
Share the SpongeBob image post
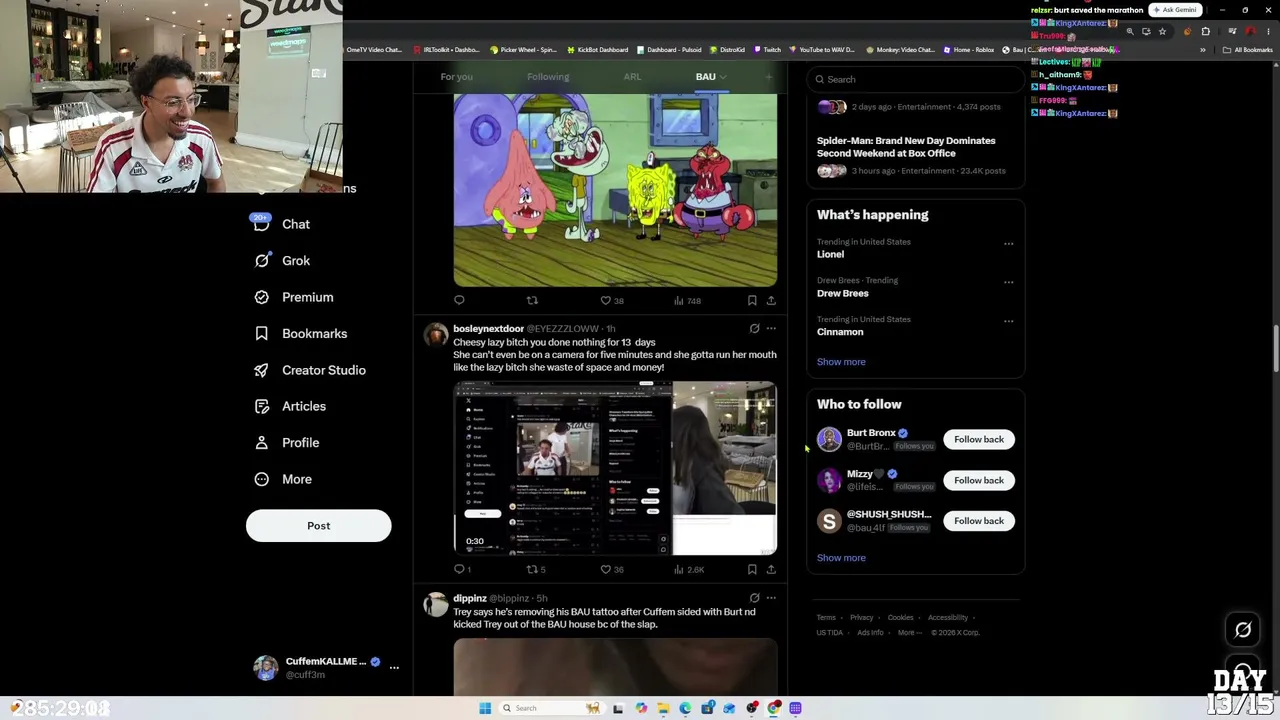pyautogui.click(x=771, y=300)
